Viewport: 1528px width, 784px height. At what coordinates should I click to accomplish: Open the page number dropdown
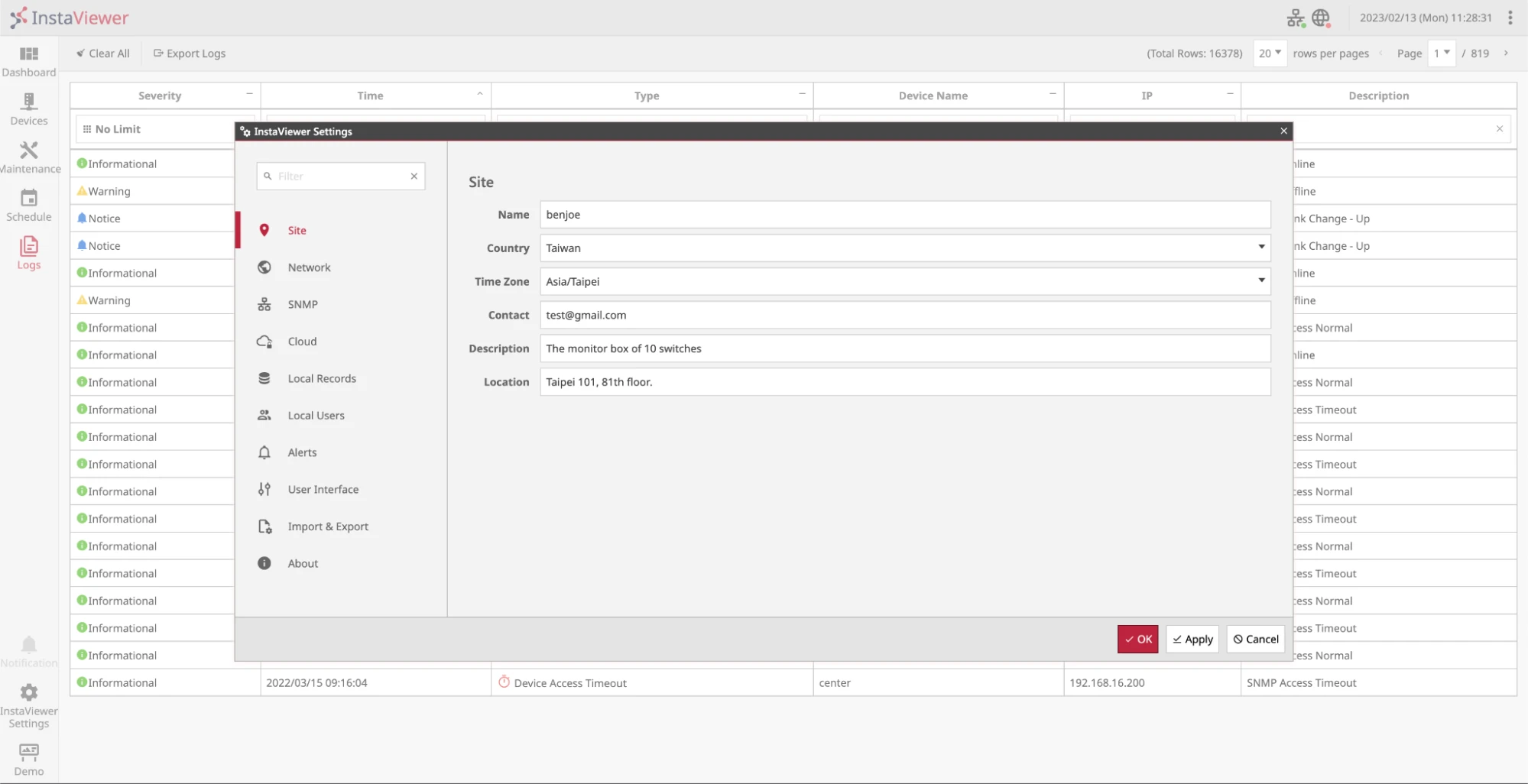point(1441,53)
